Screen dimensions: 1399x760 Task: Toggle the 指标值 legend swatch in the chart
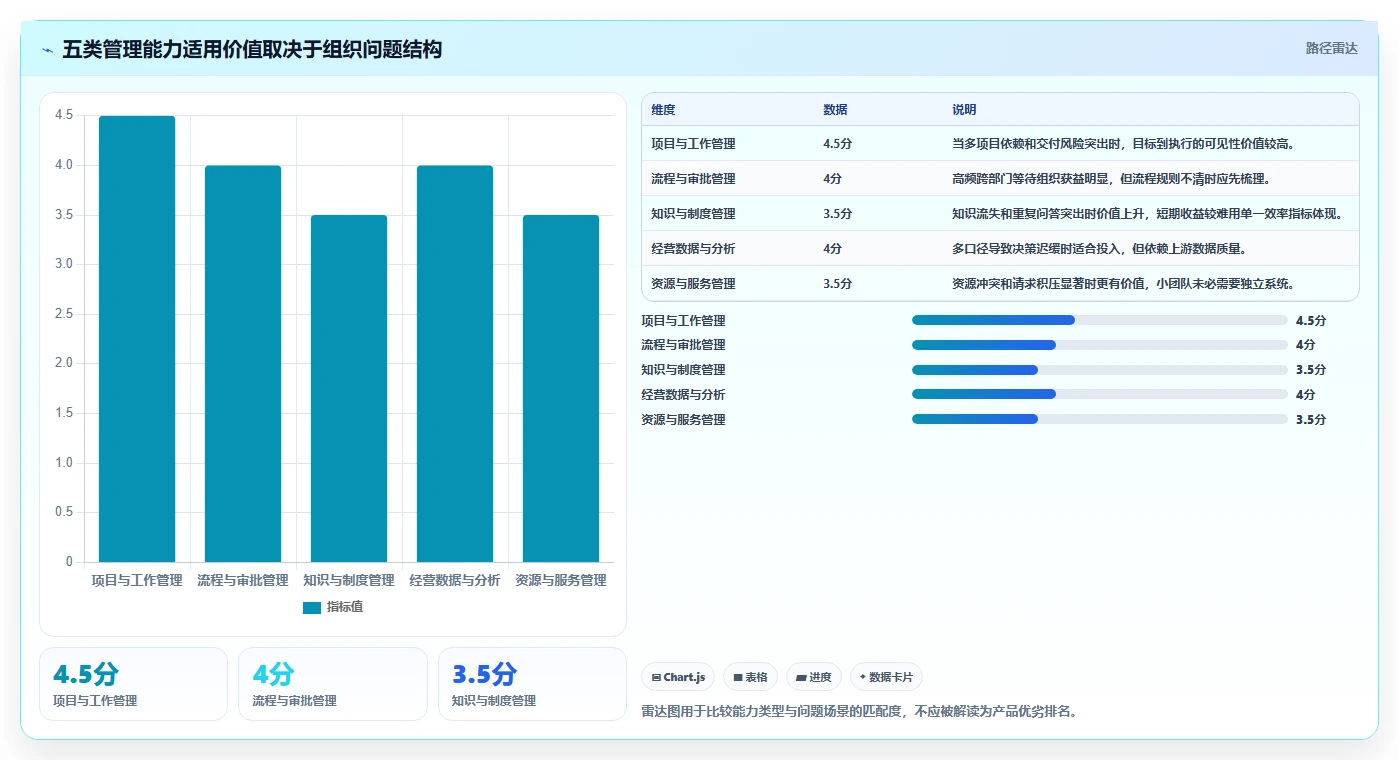coord(312,607)
